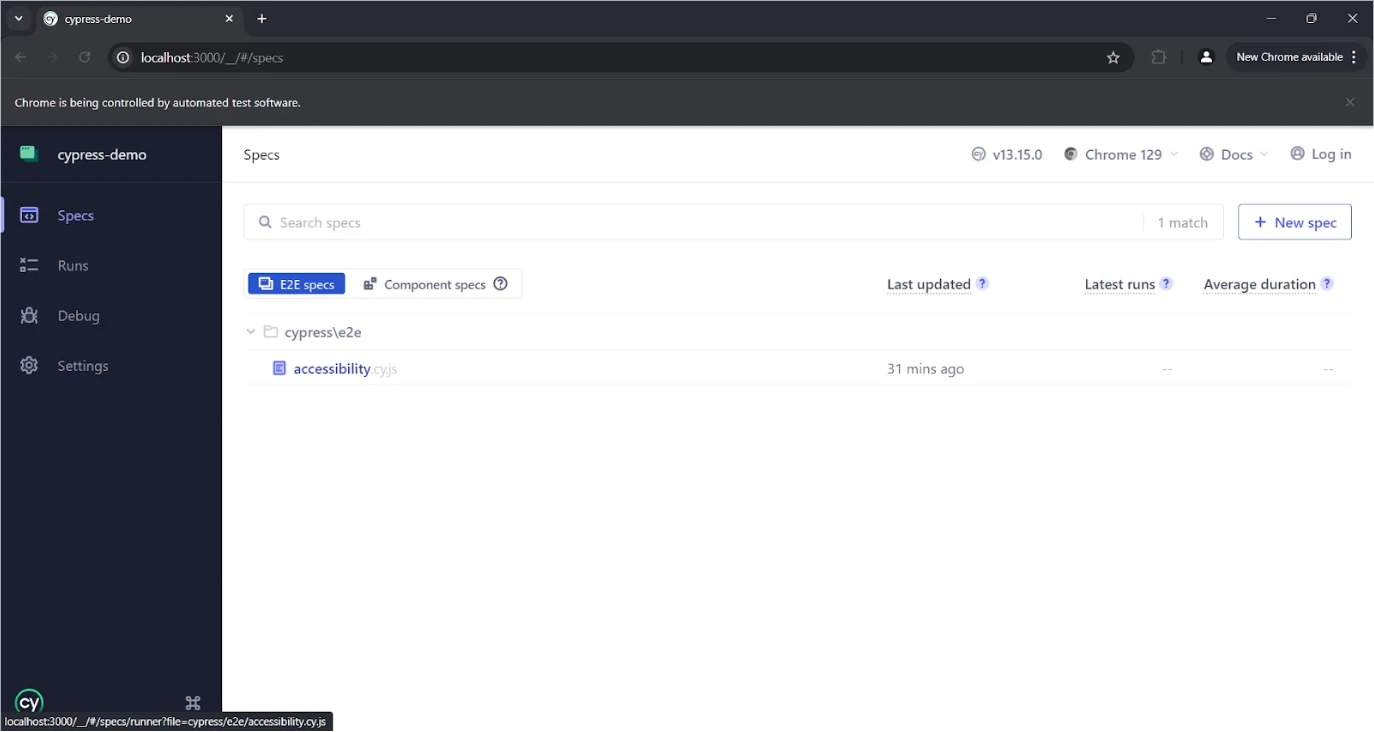Collapse the cypress\e2e folder
Image resolution: width=1374 pixels, height=732 pixels.
(x=250, y=331)
